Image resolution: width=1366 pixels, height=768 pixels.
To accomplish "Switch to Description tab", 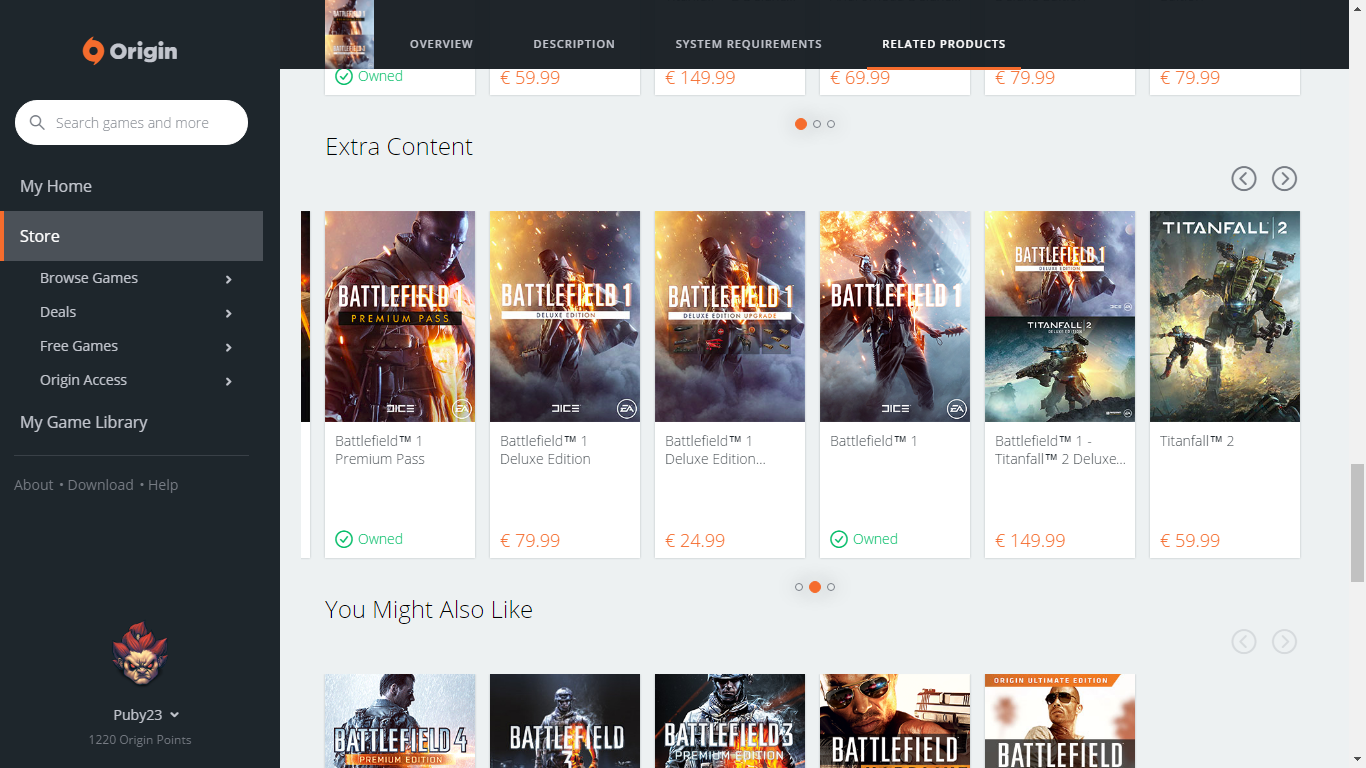I will point(574,44).
